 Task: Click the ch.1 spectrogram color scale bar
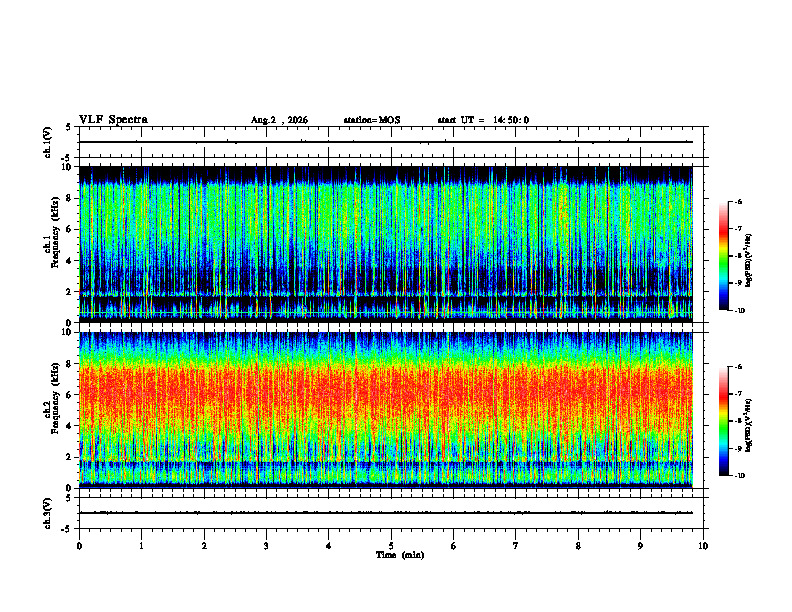pyautogui.click(x=723, y=256)
